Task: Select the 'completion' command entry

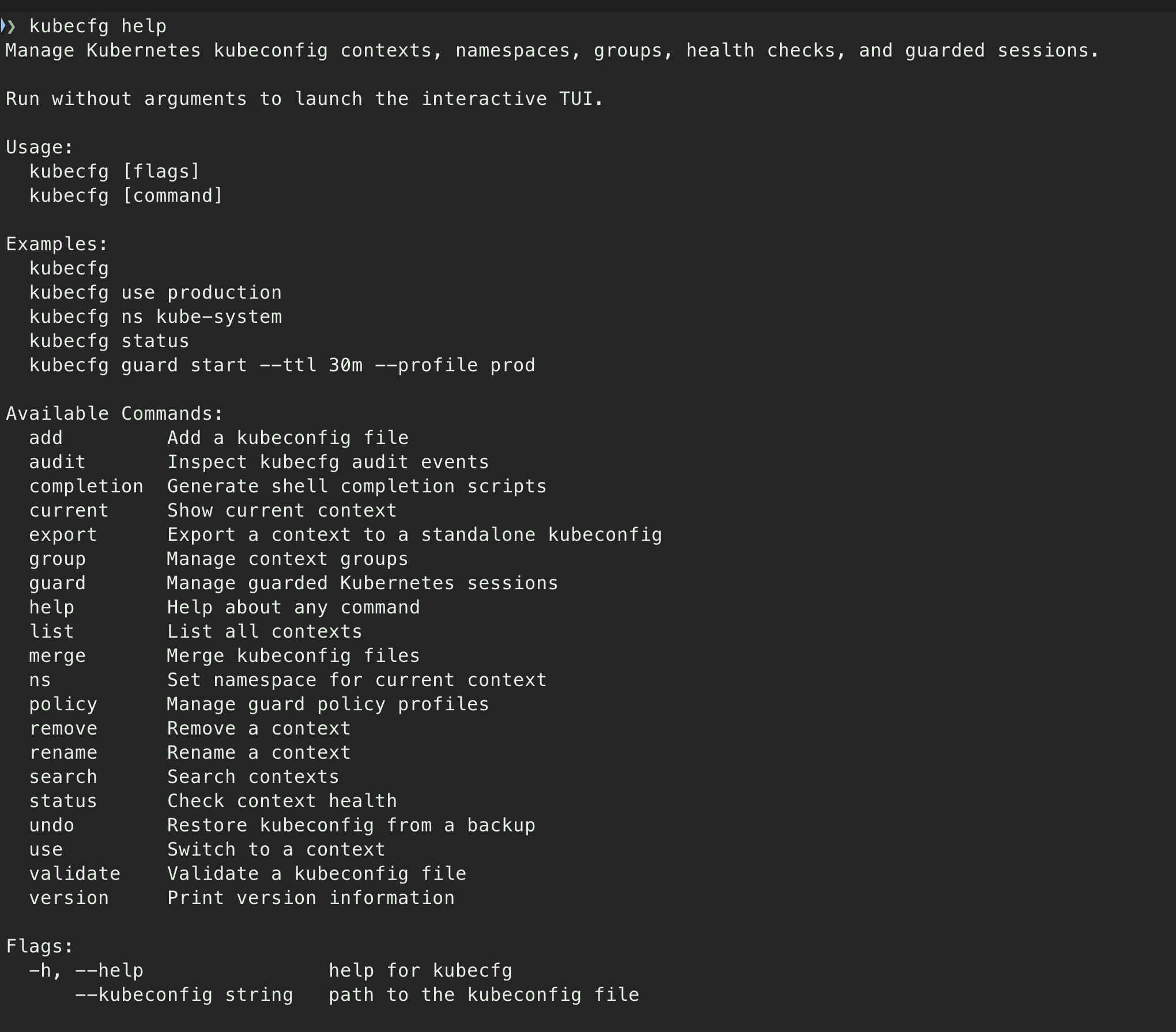Action: coord(86,486)
